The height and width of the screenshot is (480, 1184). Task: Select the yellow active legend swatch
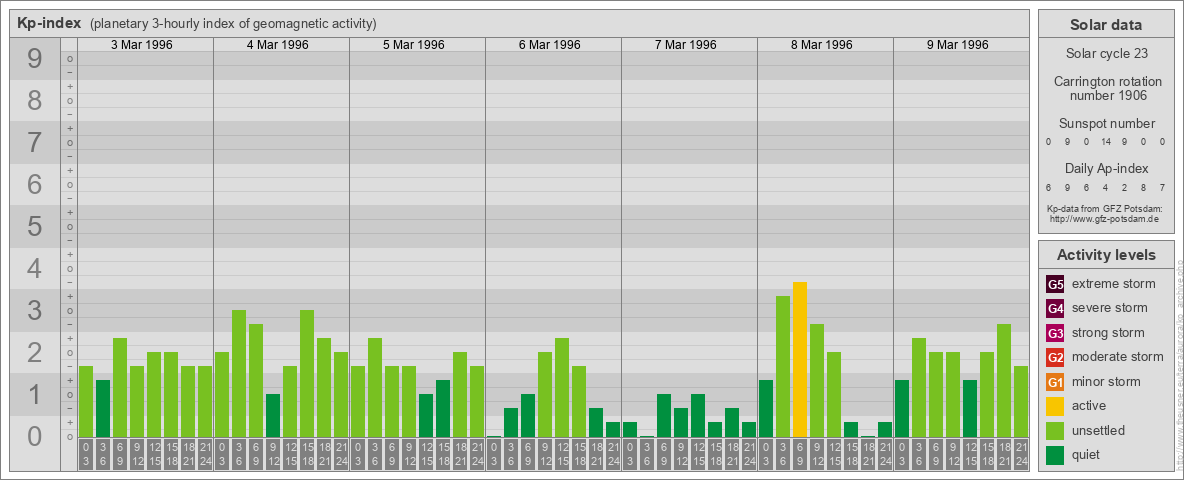(1055, 406)
